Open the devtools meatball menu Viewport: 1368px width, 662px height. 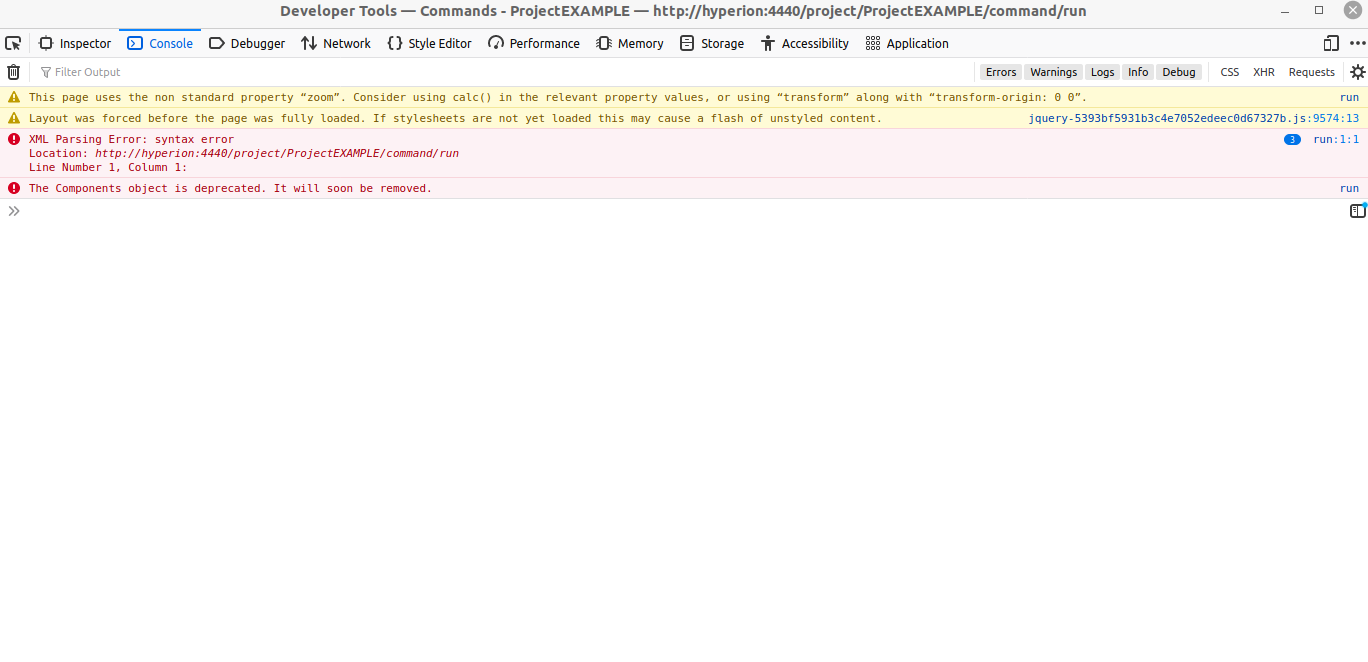click(x=1357, y=43)
